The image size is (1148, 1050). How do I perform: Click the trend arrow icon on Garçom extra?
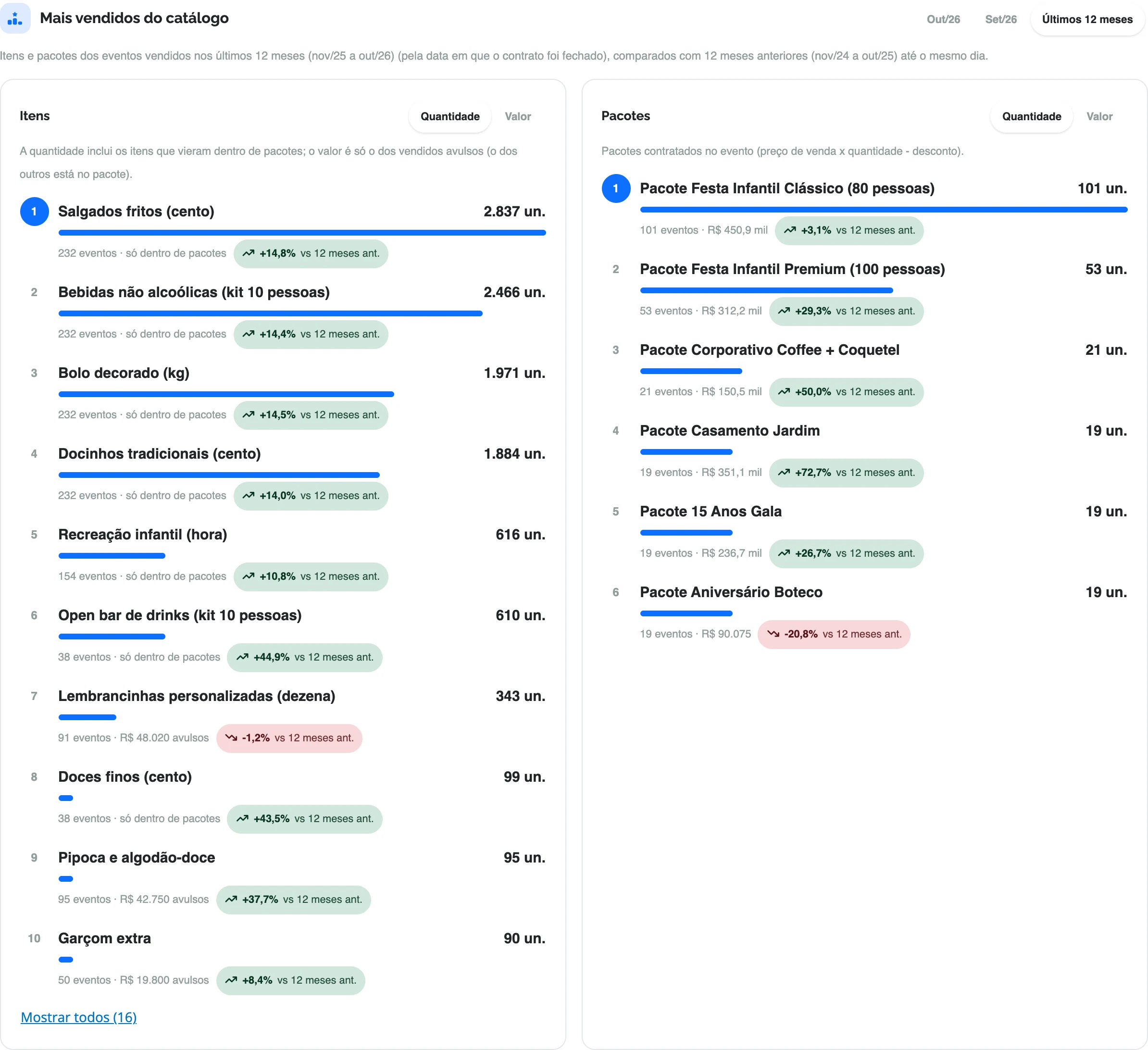pos(231,981)
